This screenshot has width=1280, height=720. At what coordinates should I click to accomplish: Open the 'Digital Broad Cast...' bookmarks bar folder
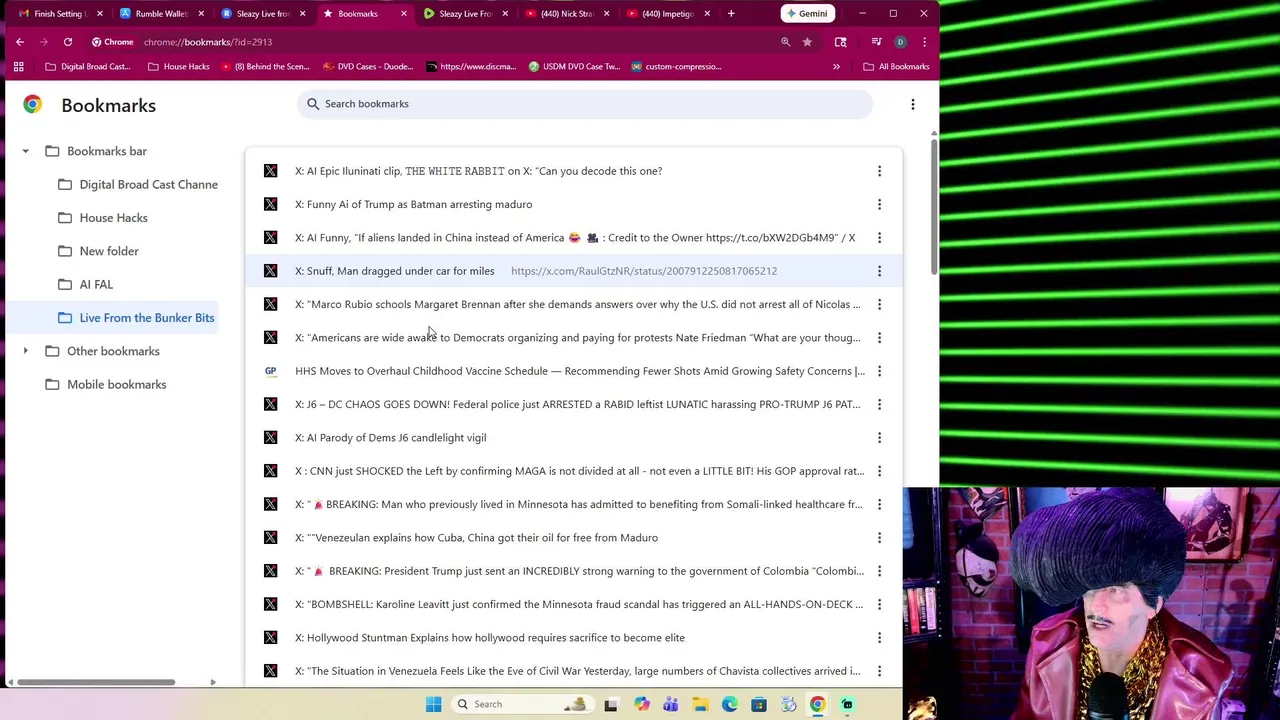[88, 67]
